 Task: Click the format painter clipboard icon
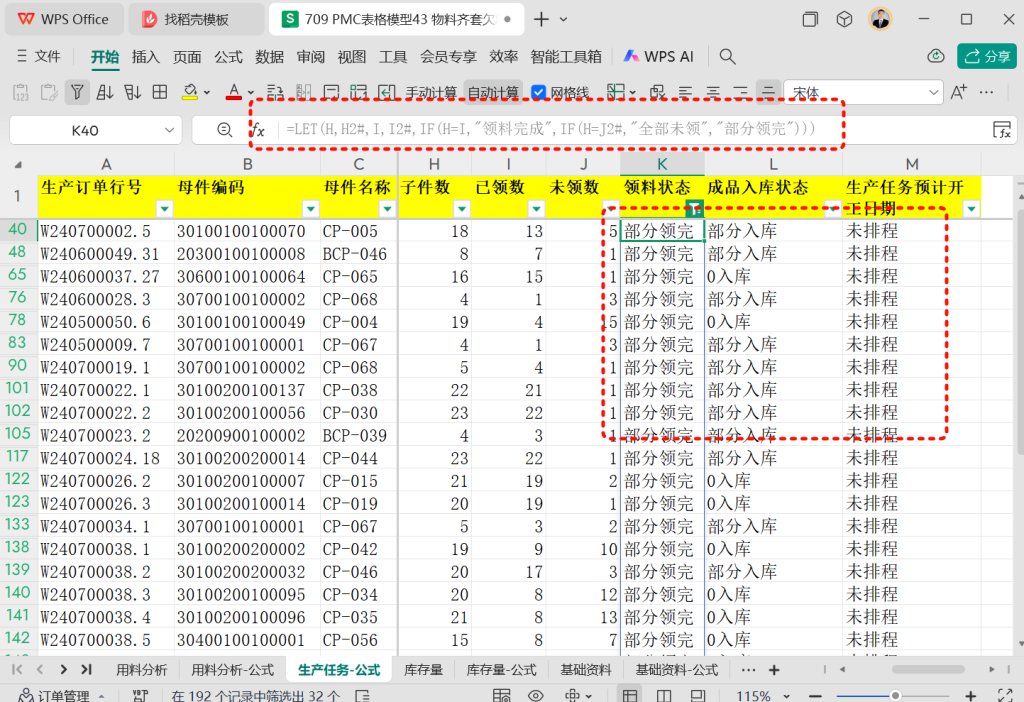pos(49,93)
